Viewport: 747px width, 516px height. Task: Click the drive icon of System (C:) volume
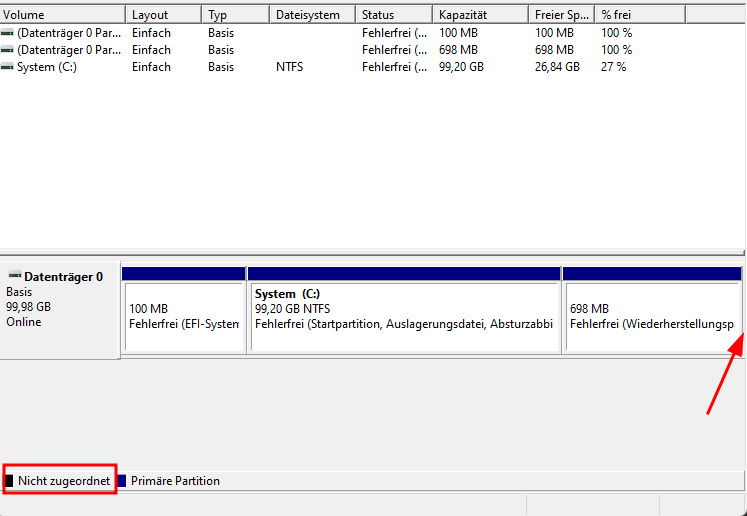click(x=7, y=67)
